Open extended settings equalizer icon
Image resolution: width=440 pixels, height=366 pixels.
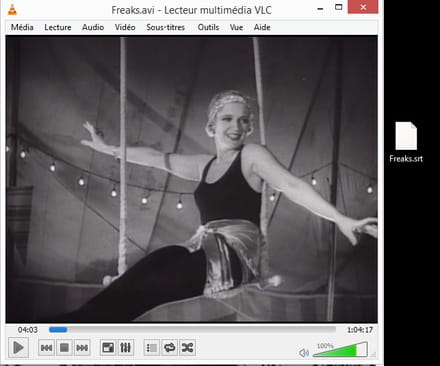(x=125, y=348)
